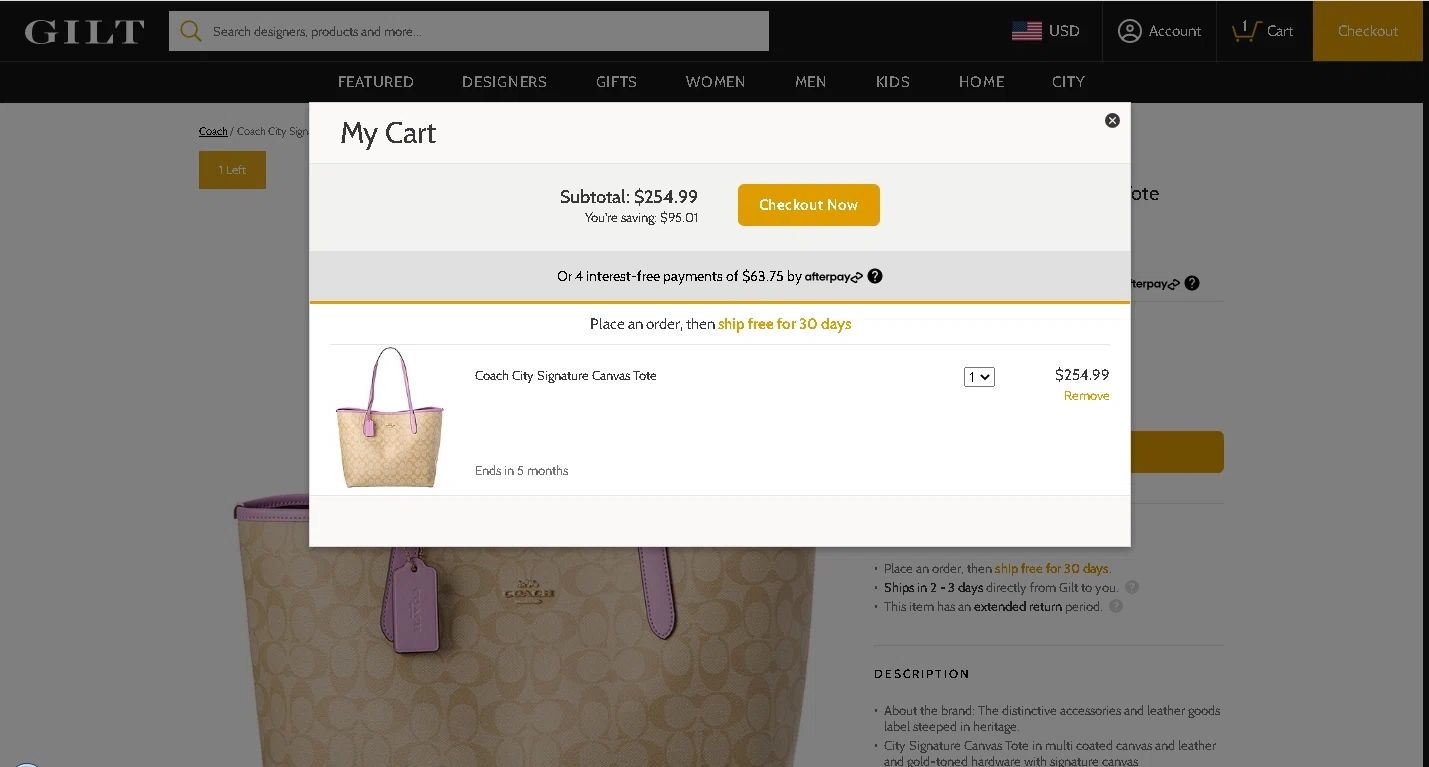Open the HOME menu

981,82
